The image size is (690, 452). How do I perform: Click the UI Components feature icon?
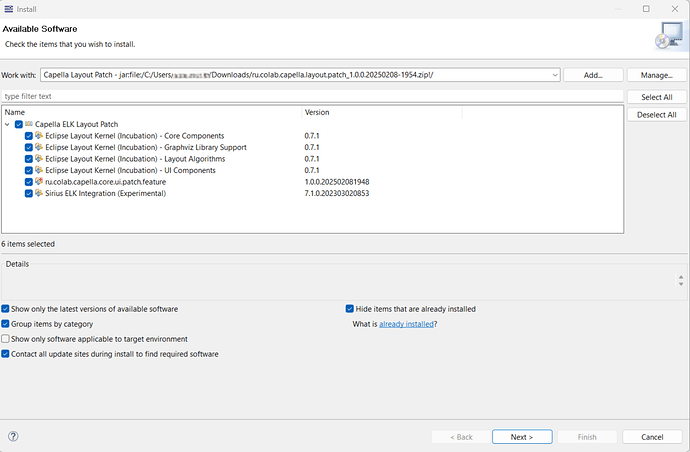(x=39, y=170)
